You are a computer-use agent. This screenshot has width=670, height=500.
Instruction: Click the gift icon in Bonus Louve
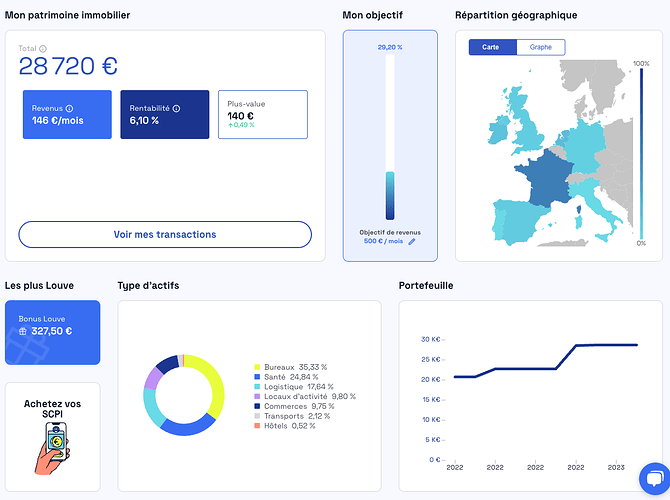coord(23,331)
